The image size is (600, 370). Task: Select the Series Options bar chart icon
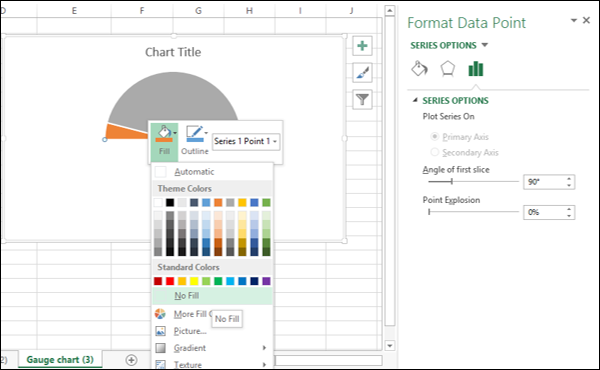[x=476, y=69]
